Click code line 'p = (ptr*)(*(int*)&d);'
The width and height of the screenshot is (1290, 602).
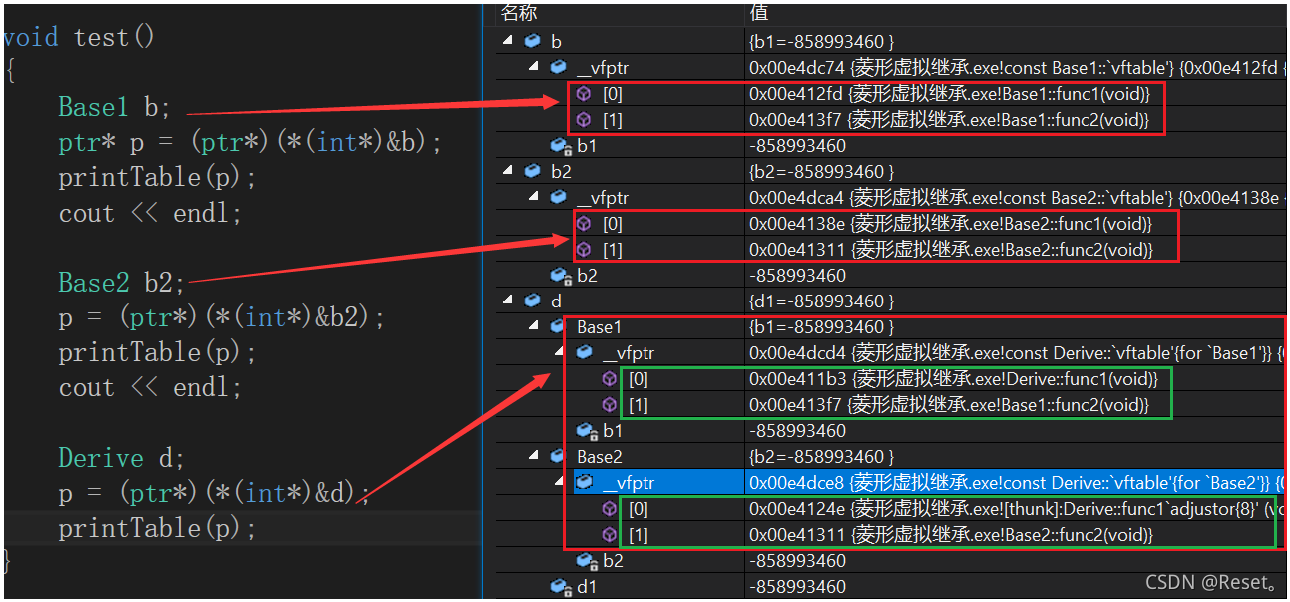[x=214, y=492]
